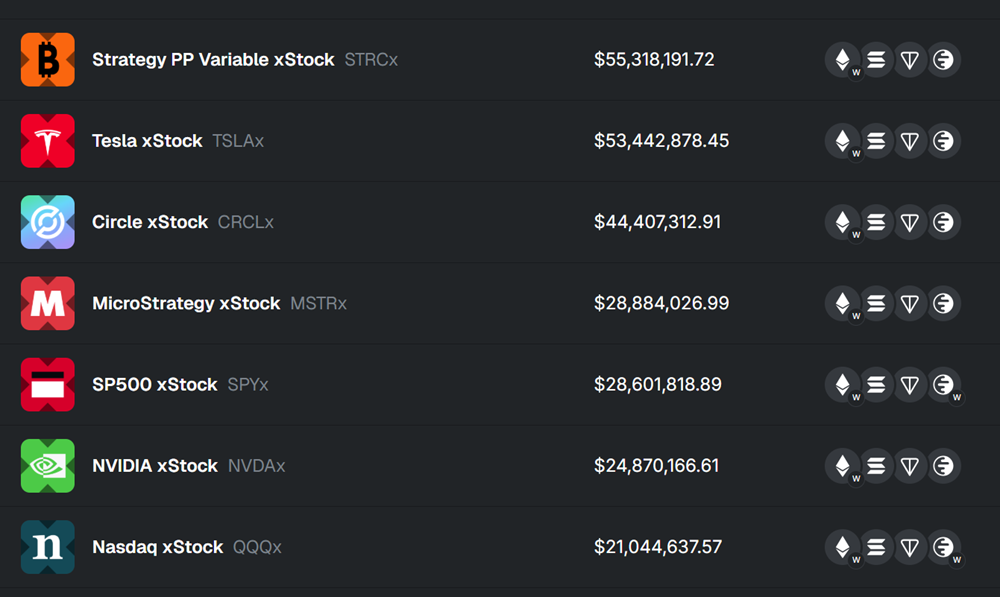Click the MSTRx ticker label
Viewport: 1000px width, 597px height.
(318, 303)
